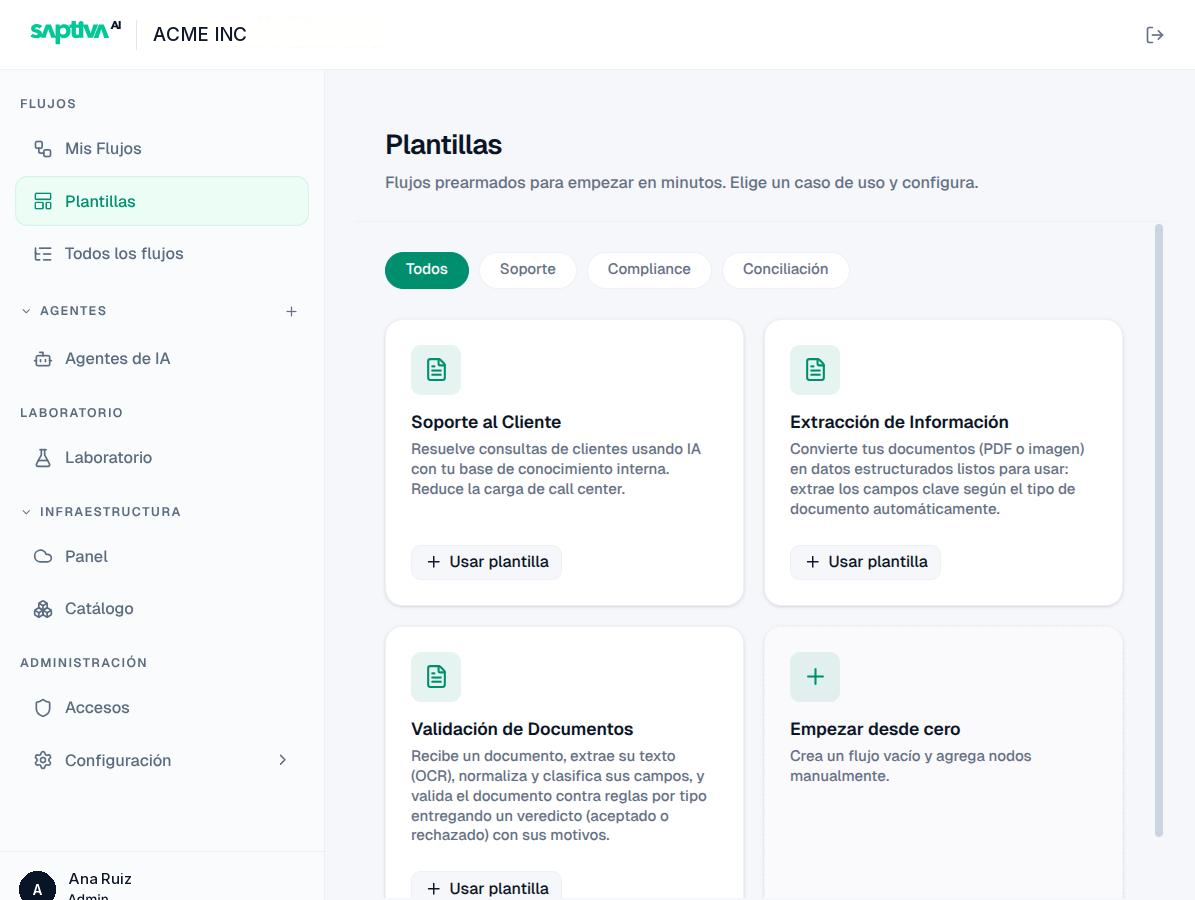
Task: Click the Catálogo cubes icon
Action: [43, 609]
